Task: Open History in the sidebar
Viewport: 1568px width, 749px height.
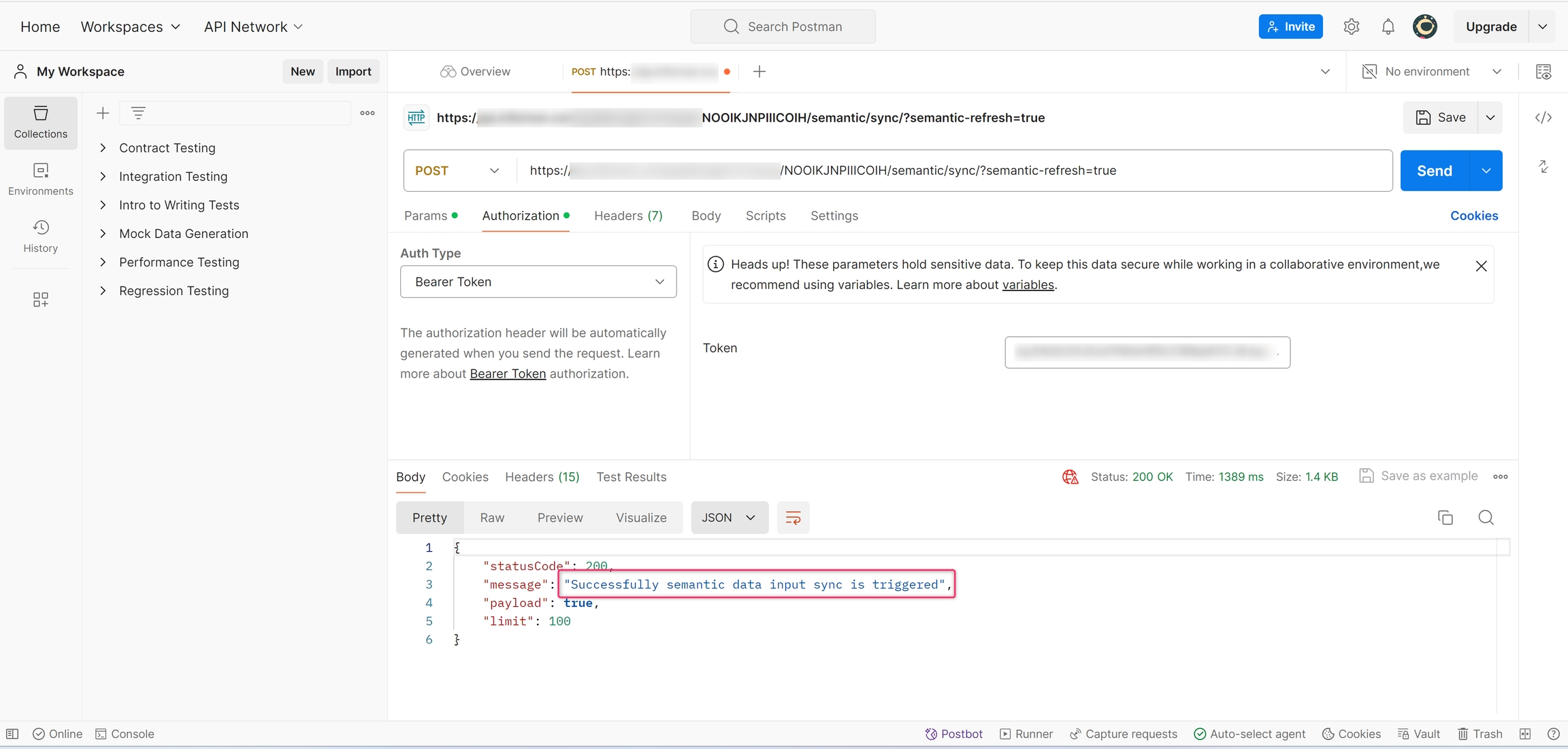Action: pyautogui.click(x=41, y=237)
